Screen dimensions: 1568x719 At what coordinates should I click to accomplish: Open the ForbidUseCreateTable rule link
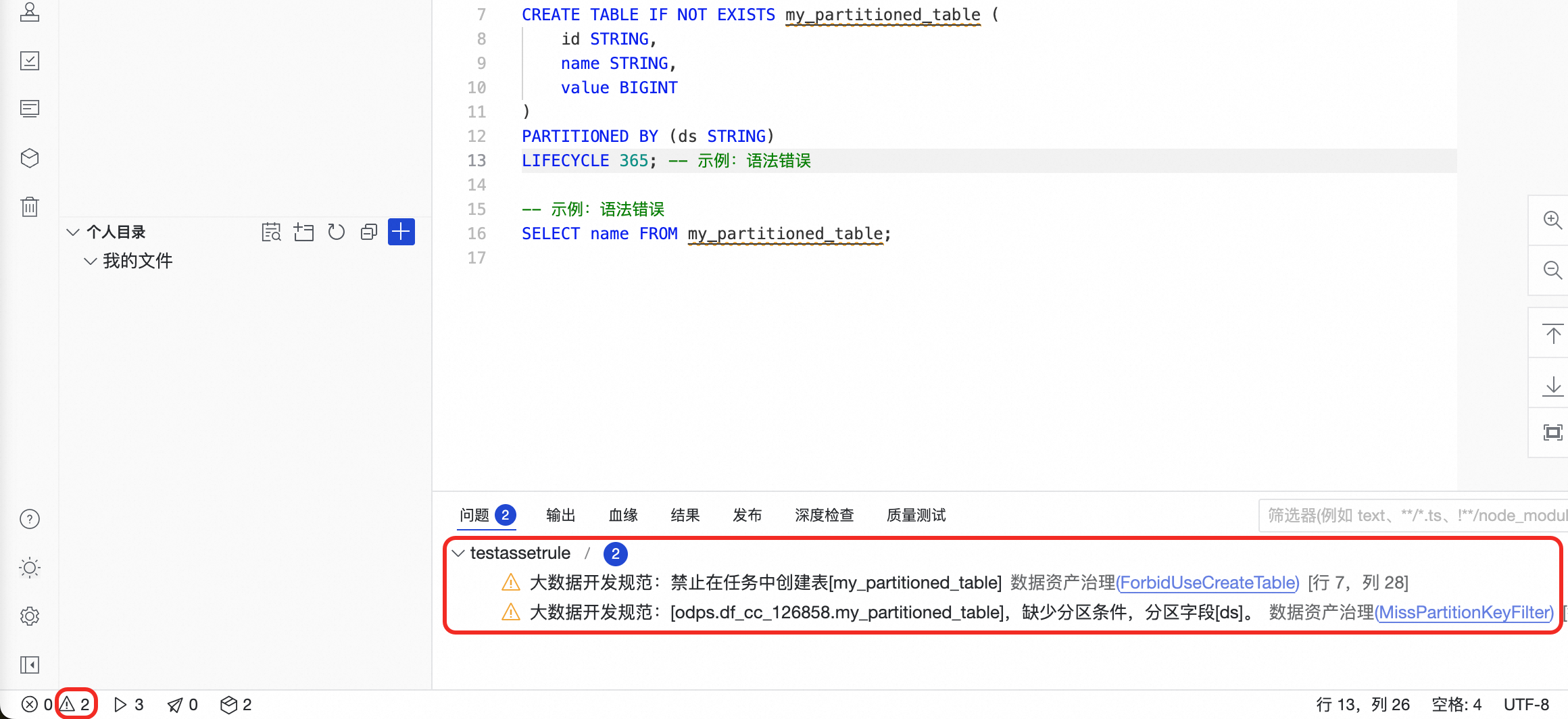[1208, 582]
